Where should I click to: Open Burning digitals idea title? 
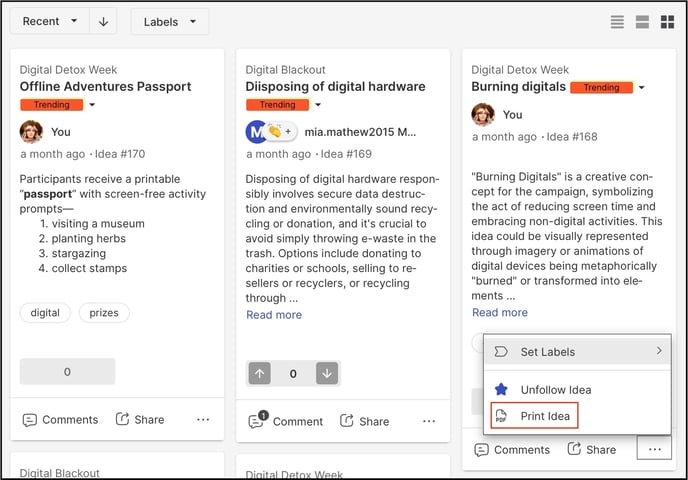click(x=519, y=86)
